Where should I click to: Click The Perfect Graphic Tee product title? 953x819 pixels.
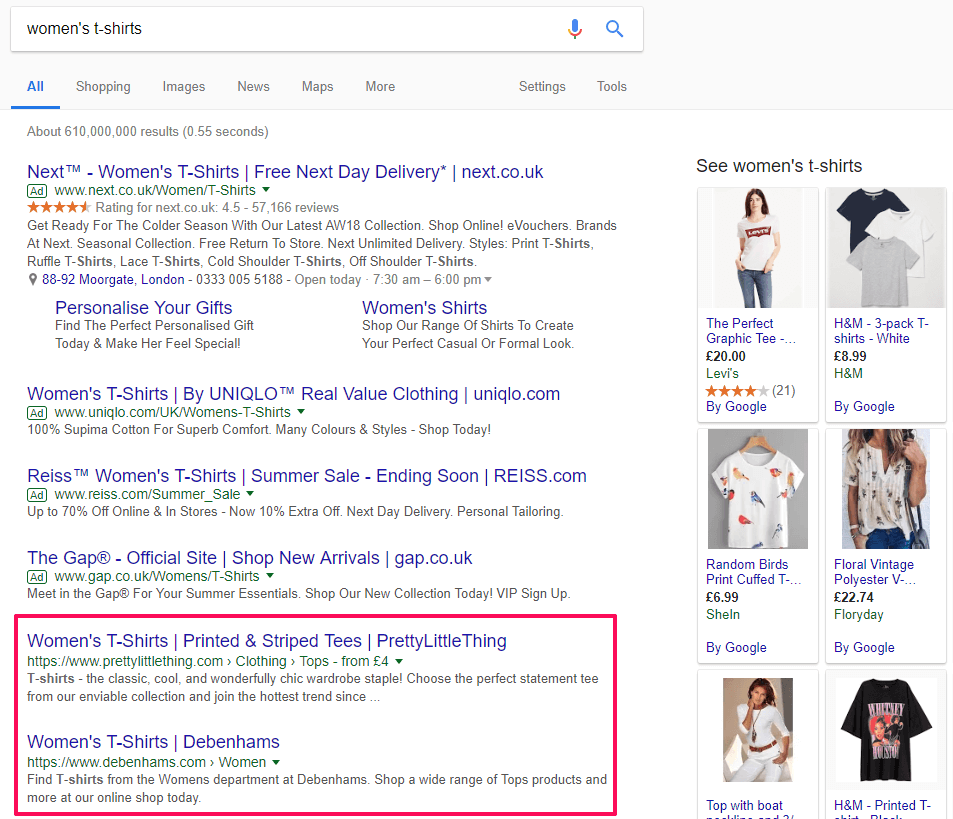[751, 331]
